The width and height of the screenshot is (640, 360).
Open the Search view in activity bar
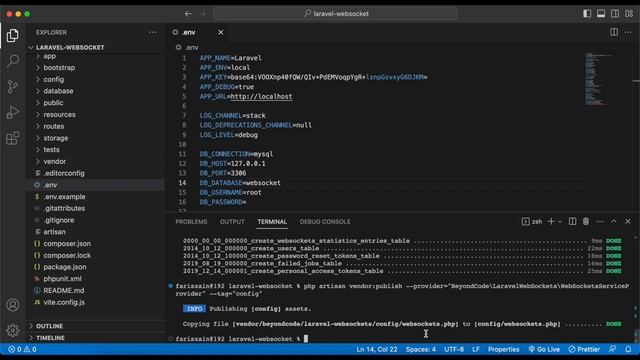click(13, 61)
